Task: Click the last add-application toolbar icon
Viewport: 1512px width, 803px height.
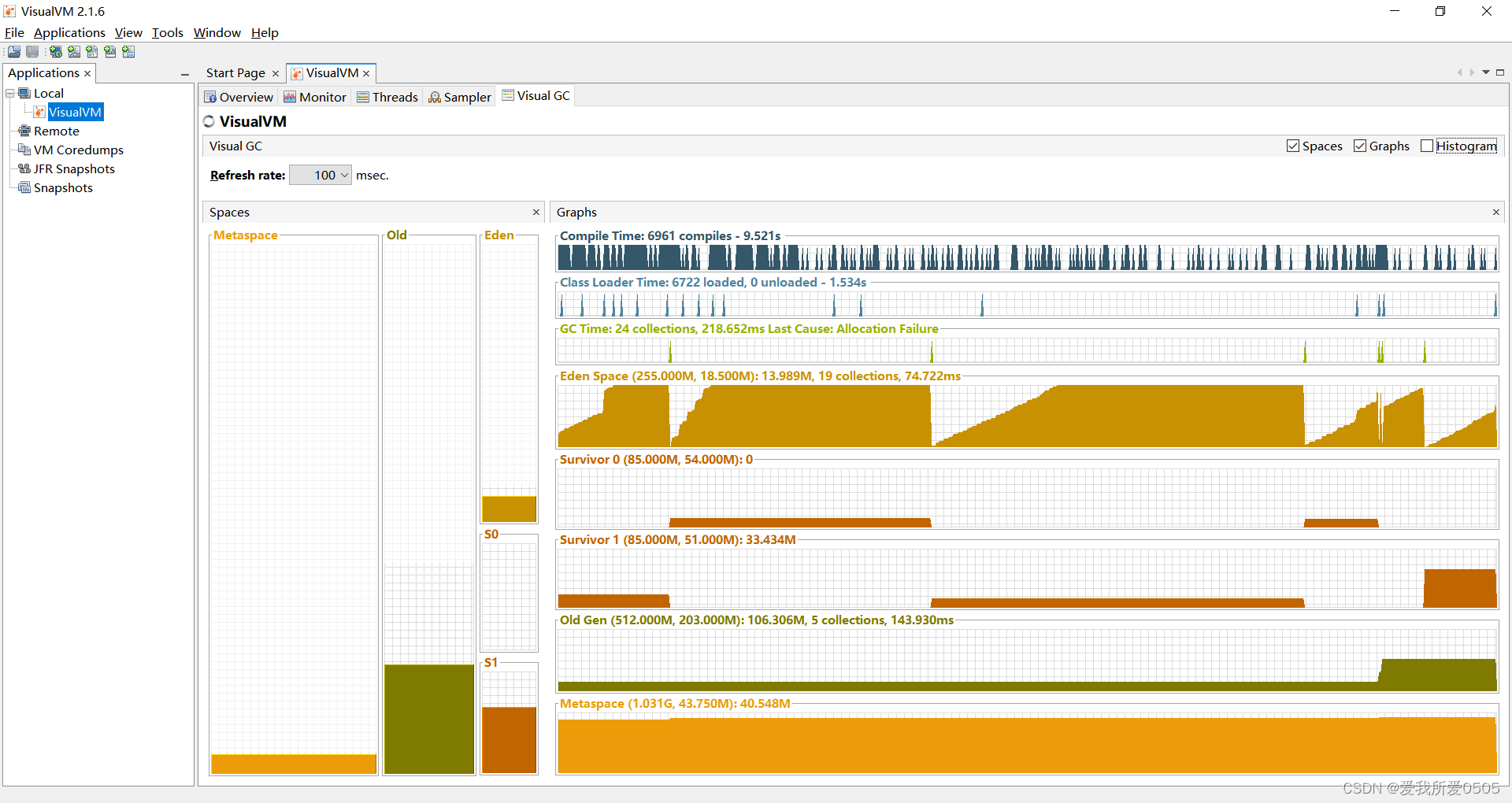Action: click(128, 52)
